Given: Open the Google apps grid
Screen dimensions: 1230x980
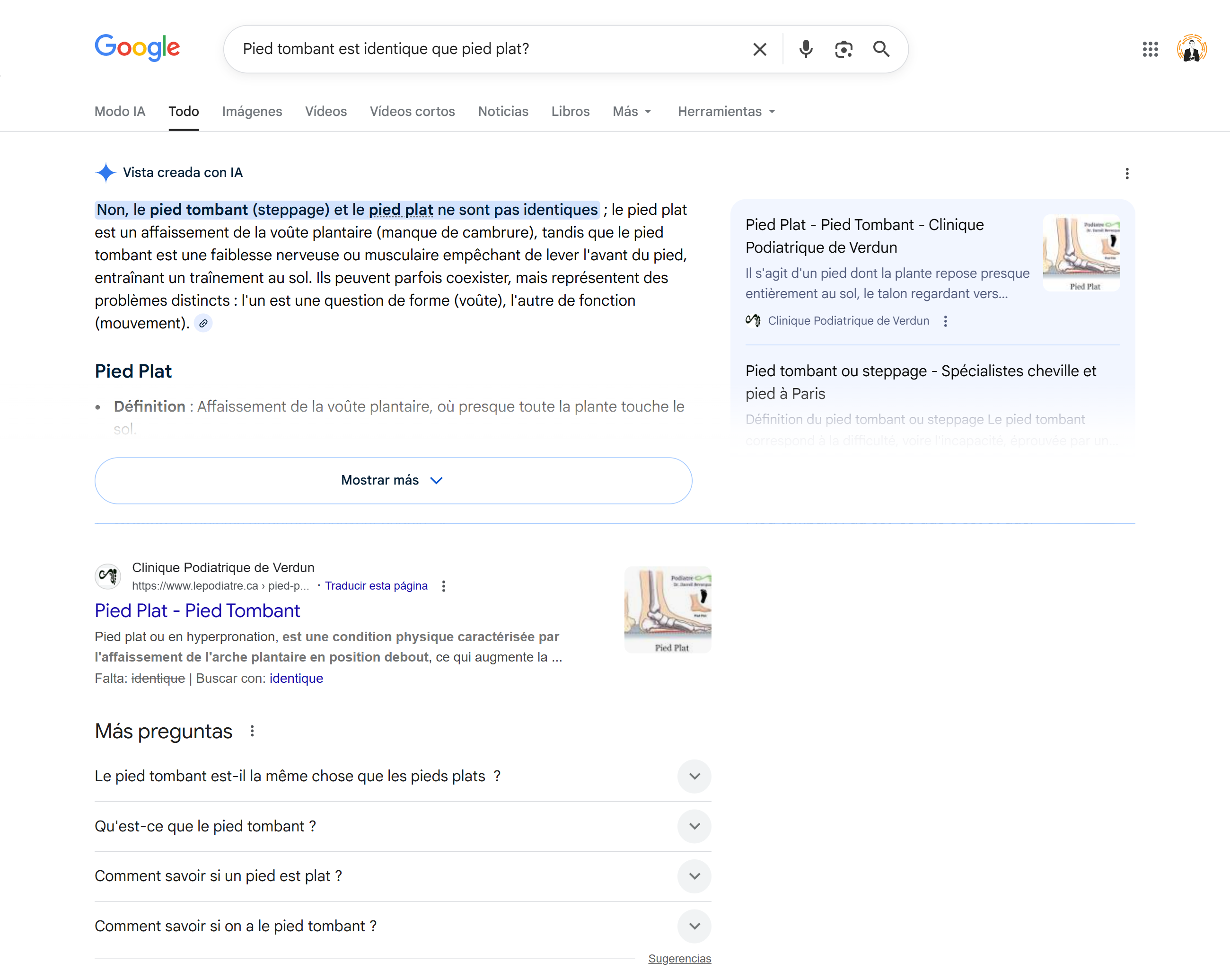Looking at the screenshot, I should pyautogui.click(x=1150, y=50).
